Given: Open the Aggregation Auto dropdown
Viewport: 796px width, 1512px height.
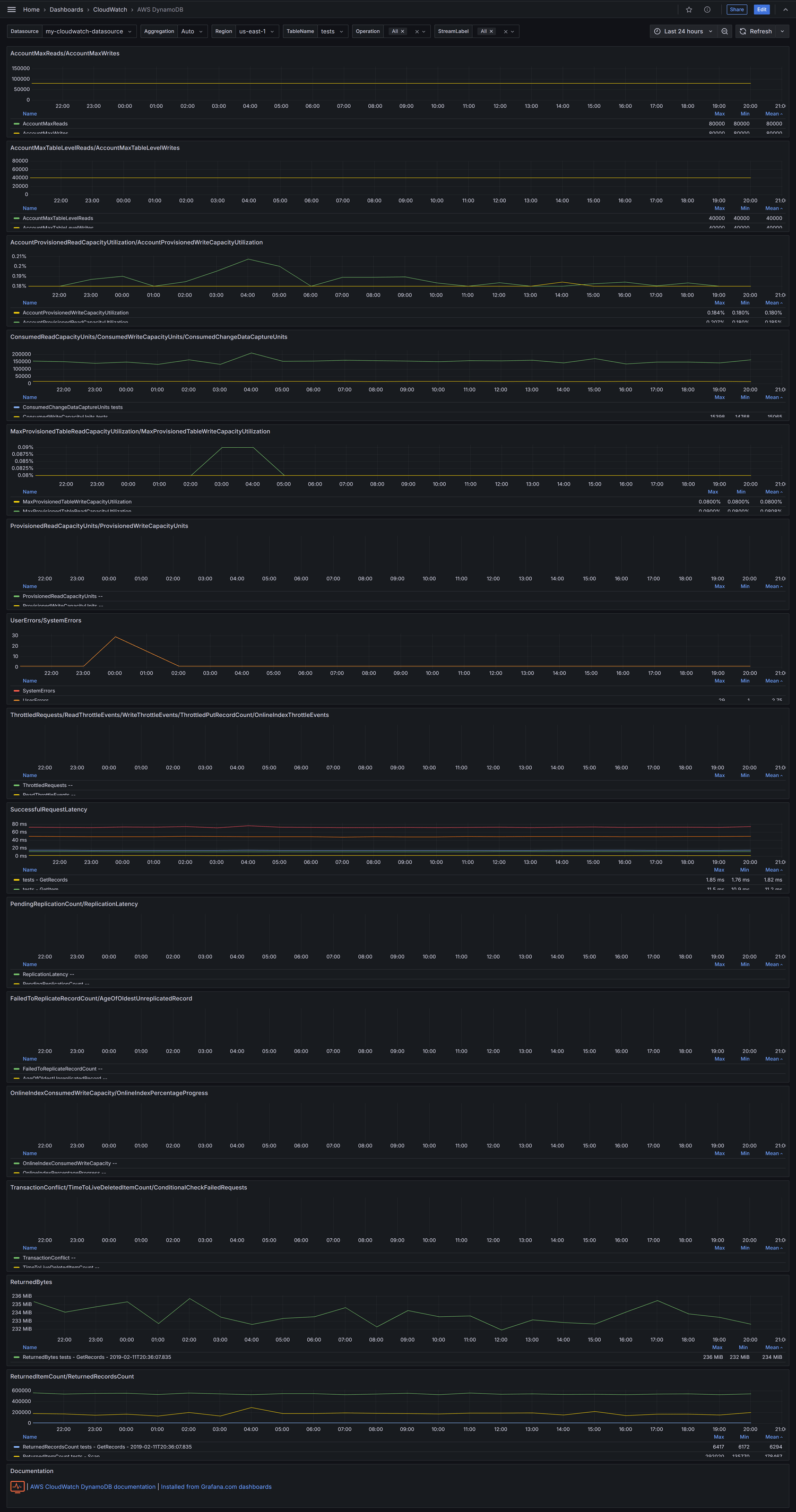Looking at the screenshot, I should [192, 31].
